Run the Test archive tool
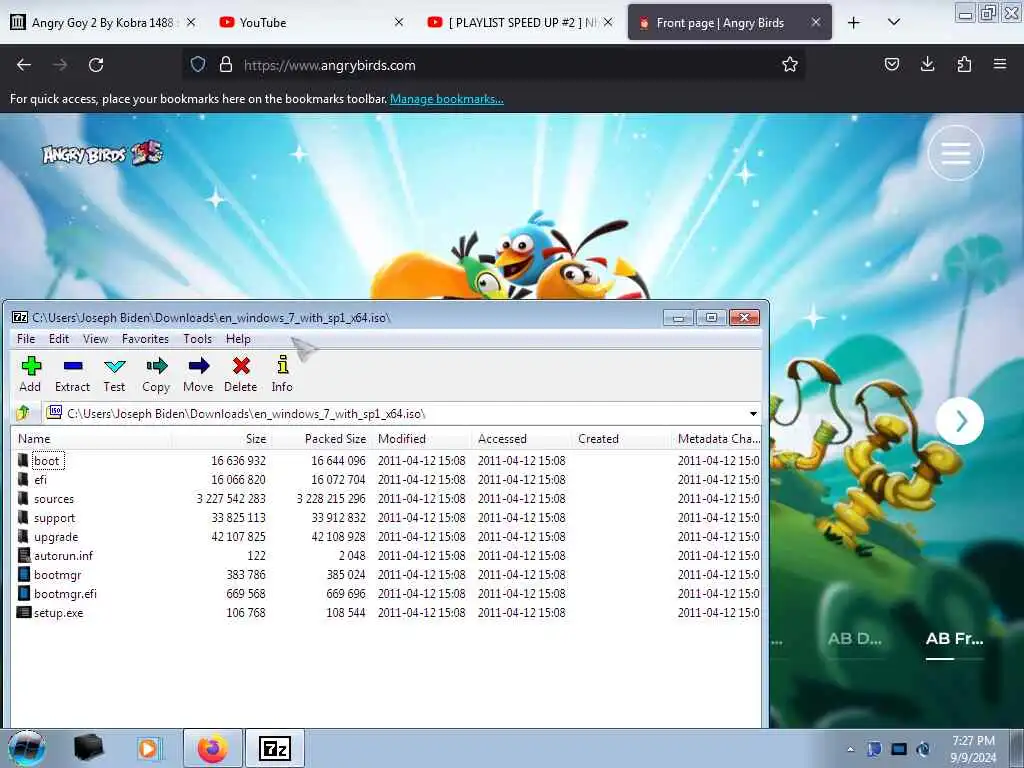 pos(114,374)
